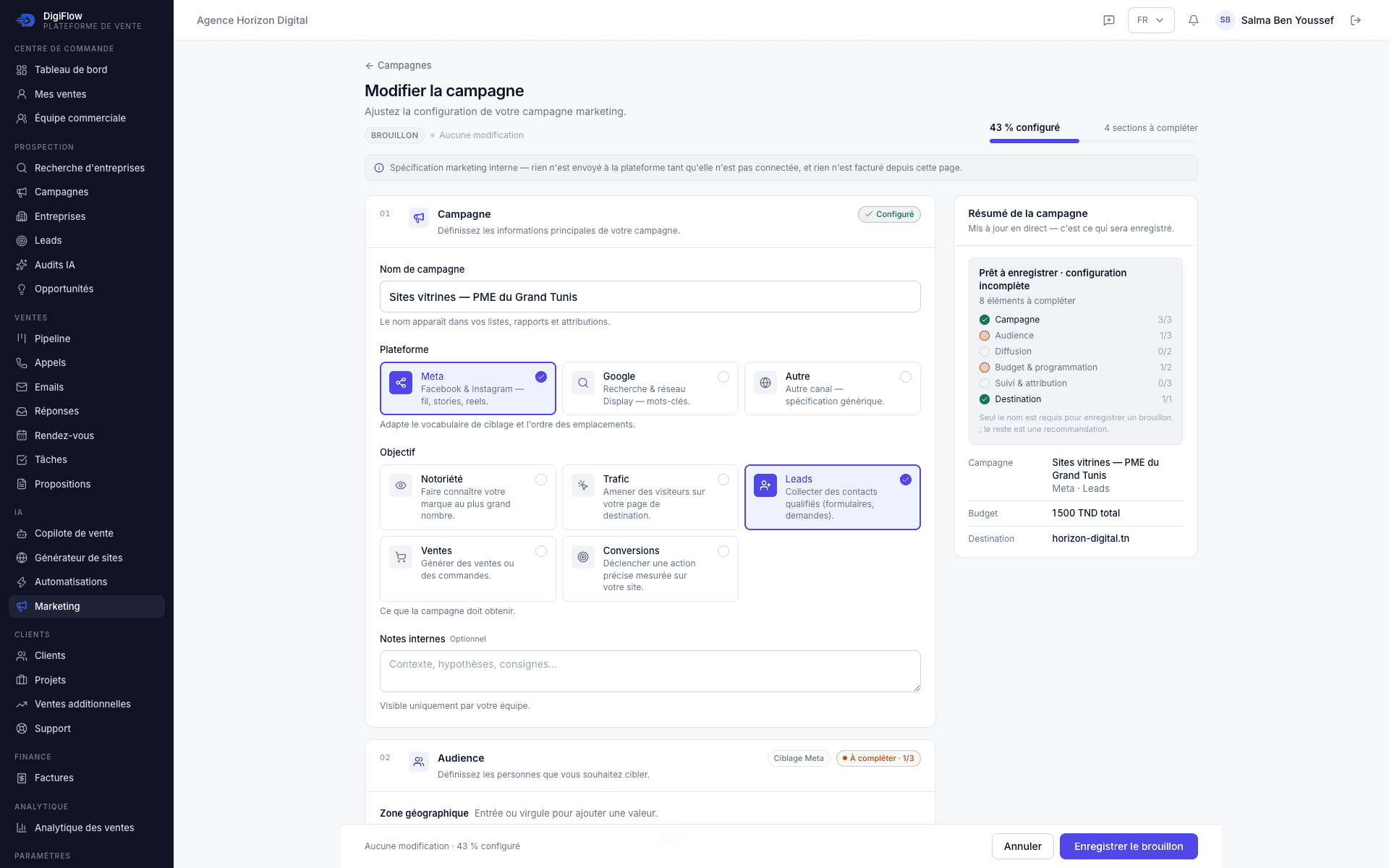Open Audits IA in sidebar

click(x=87, y=265)
